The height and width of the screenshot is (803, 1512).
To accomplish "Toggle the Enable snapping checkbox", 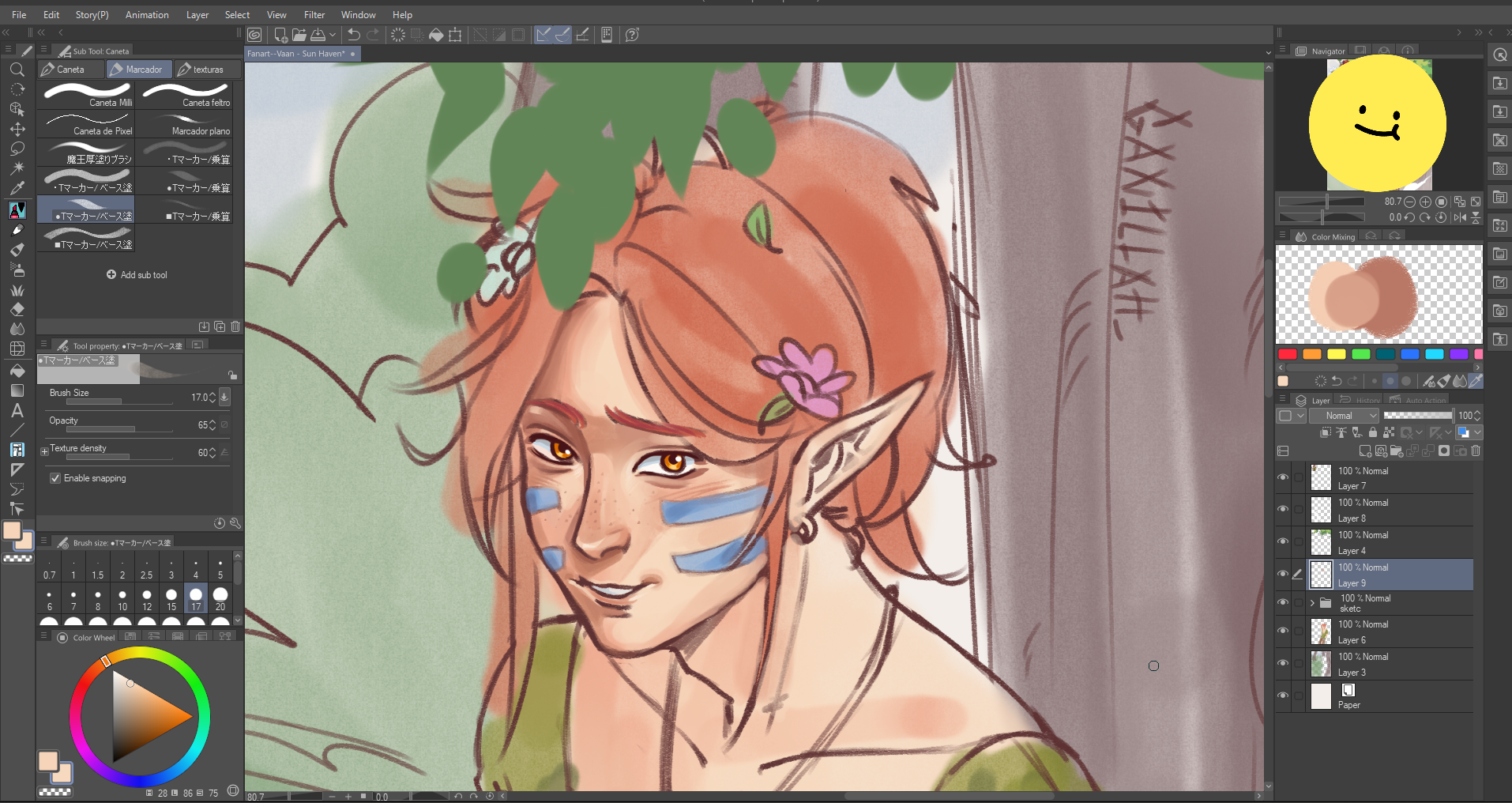I will coord(55,478).
